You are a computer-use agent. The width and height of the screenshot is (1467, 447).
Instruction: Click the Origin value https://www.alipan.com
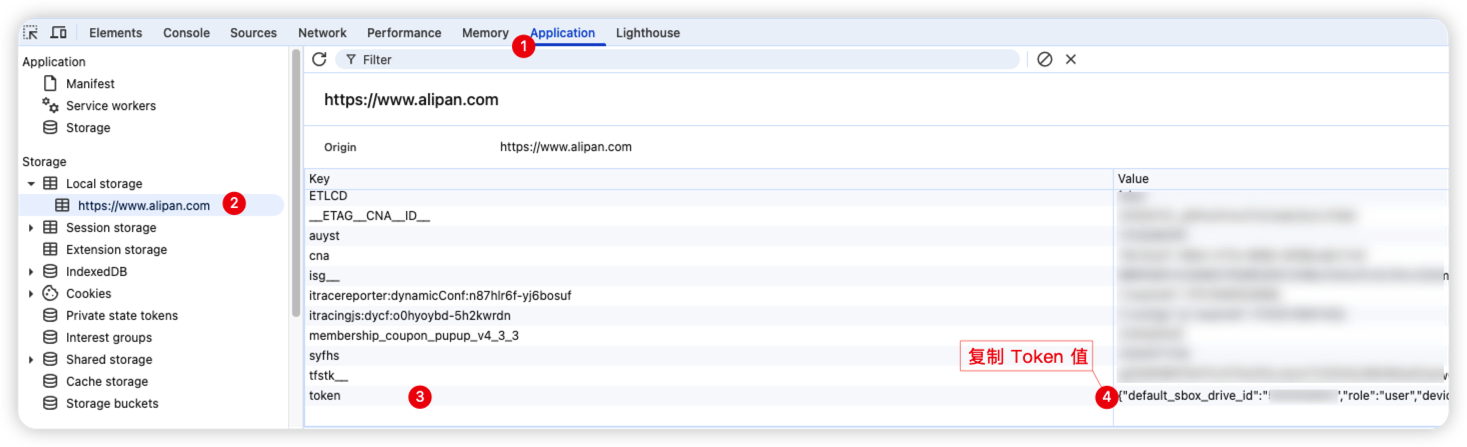click(566, 147)
